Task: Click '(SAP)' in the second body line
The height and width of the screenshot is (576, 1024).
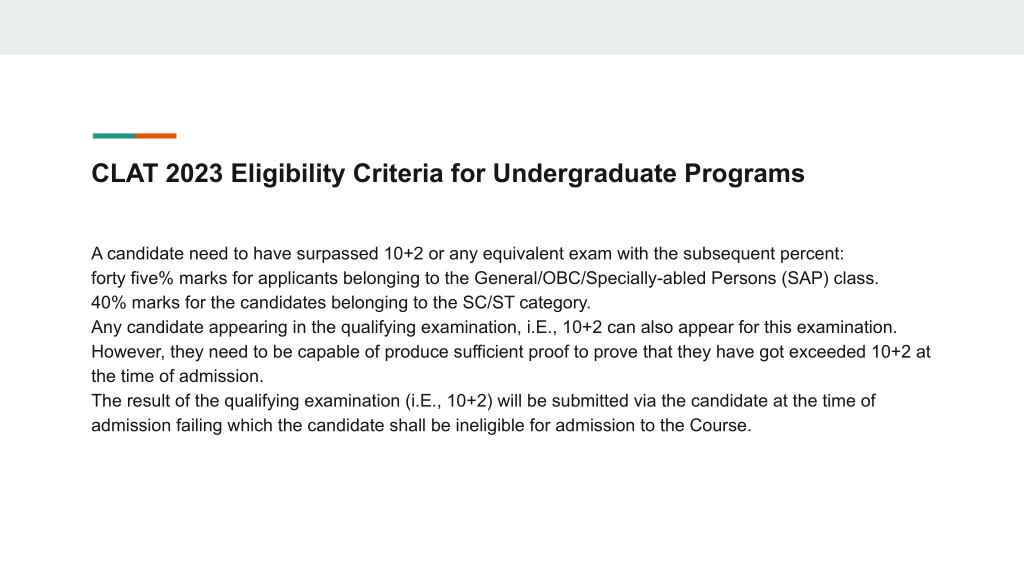Action: 805,278
